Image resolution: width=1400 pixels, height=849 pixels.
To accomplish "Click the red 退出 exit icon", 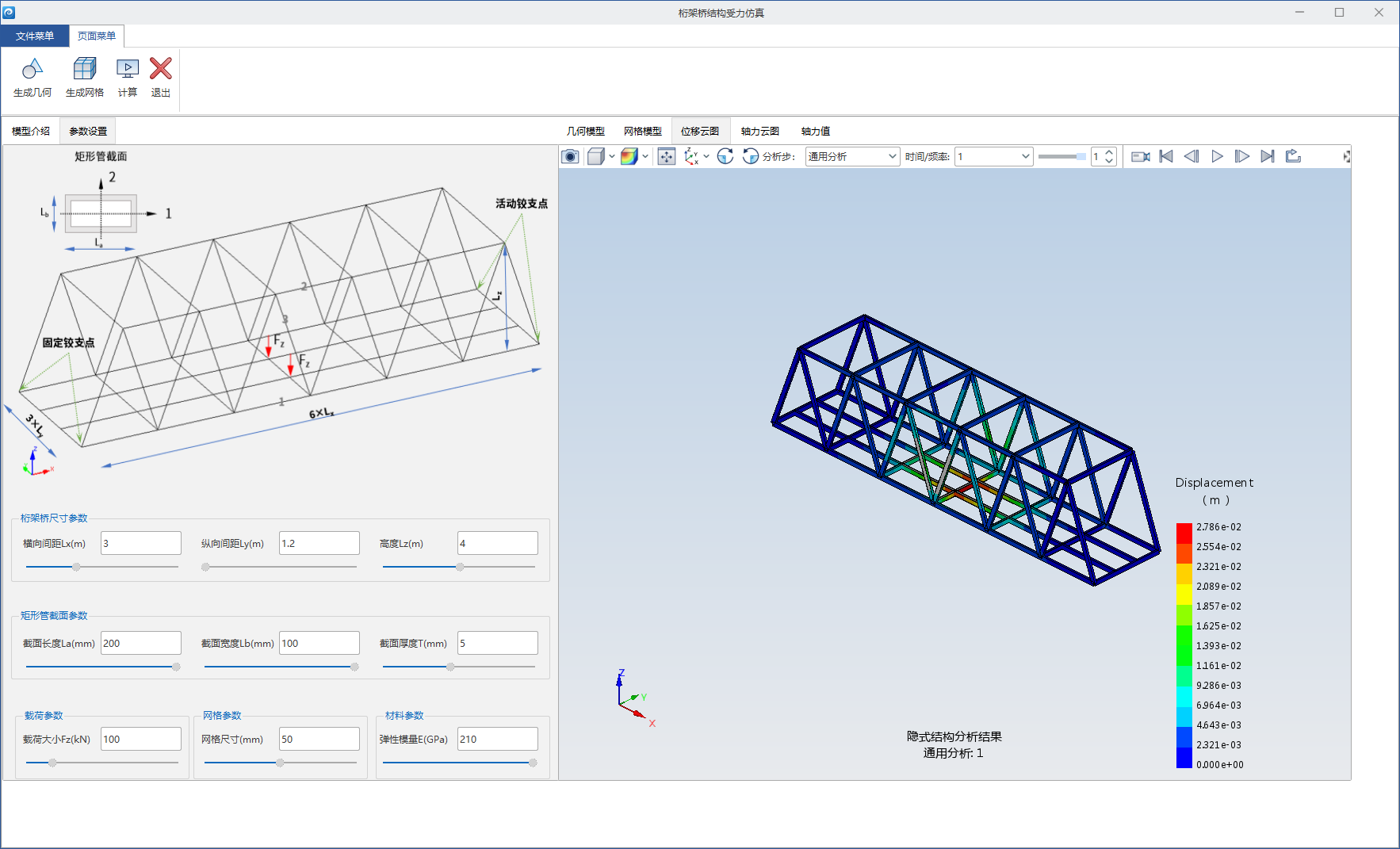I will coord(161,69).
